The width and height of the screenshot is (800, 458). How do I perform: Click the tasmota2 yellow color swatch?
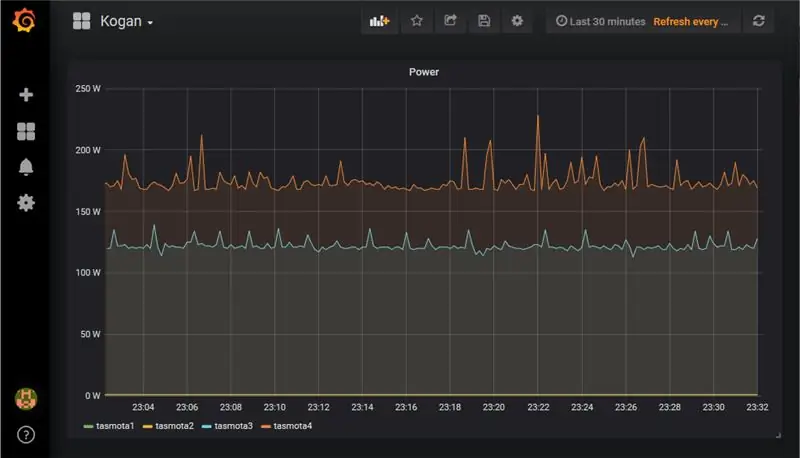[x=147, y=426]
